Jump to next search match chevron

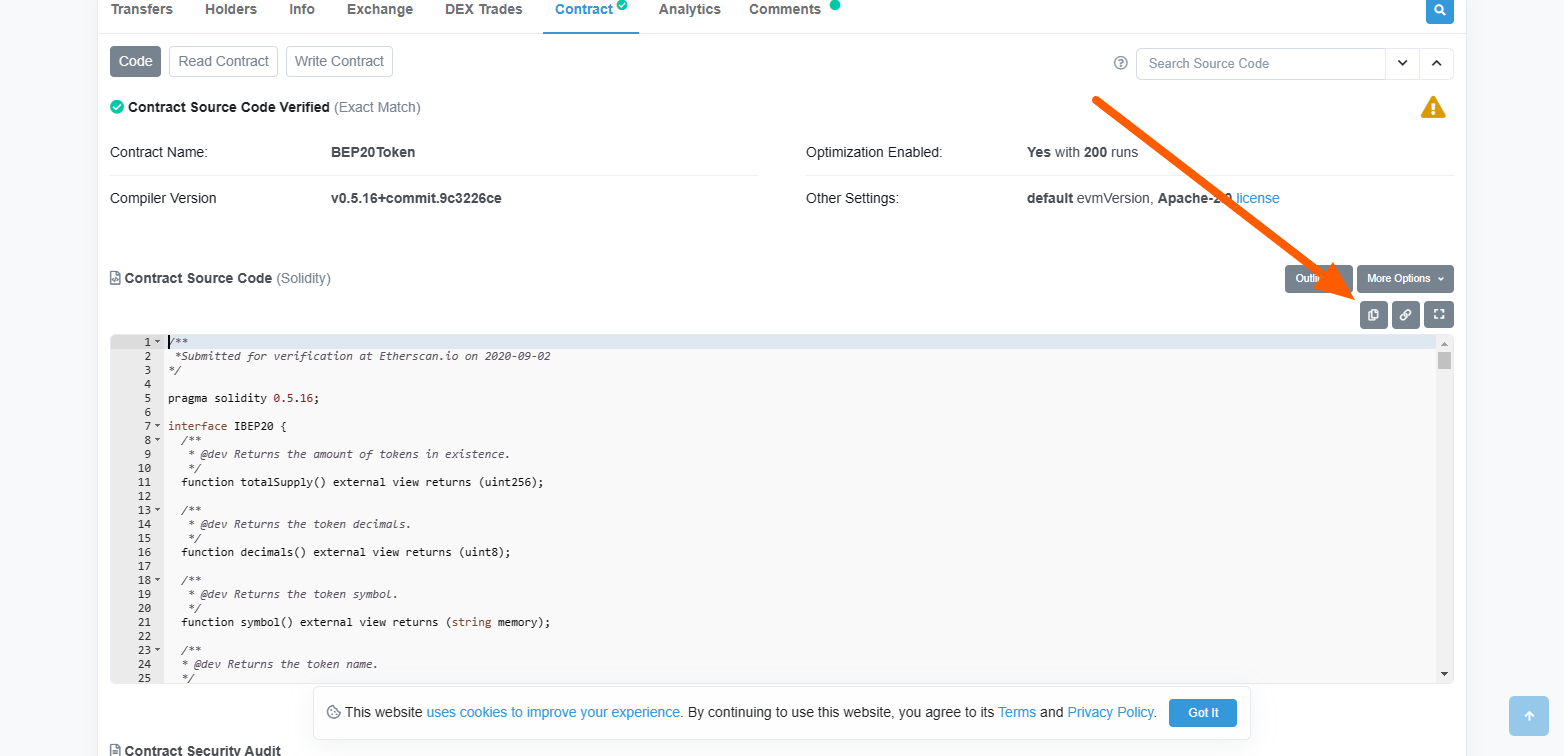1403,63
